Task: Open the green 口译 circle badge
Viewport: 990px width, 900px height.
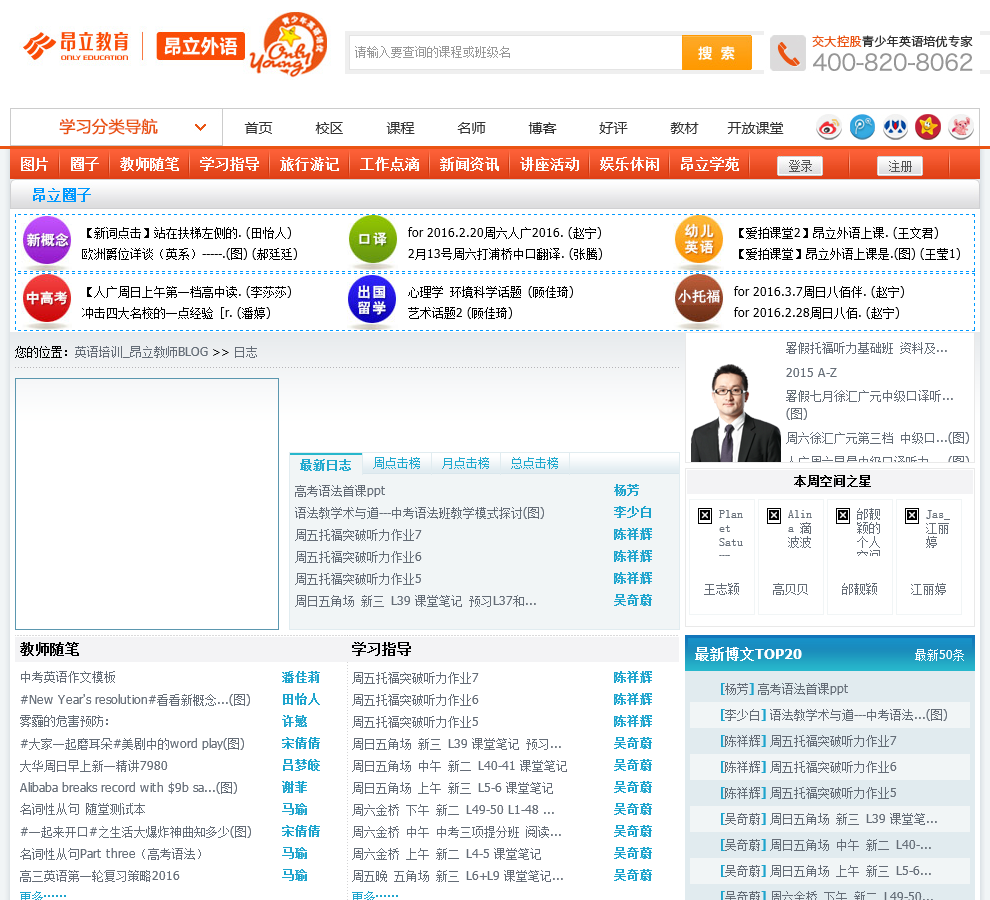Action: click(372, 240)
